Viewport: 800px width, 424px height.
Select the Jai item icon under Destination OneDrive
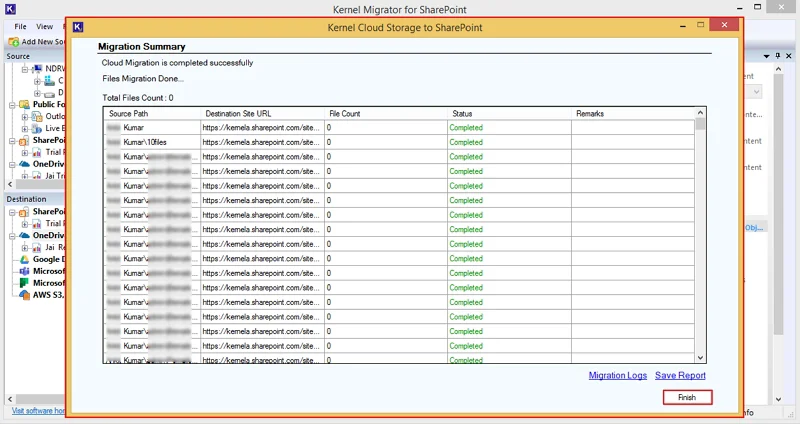37,247
